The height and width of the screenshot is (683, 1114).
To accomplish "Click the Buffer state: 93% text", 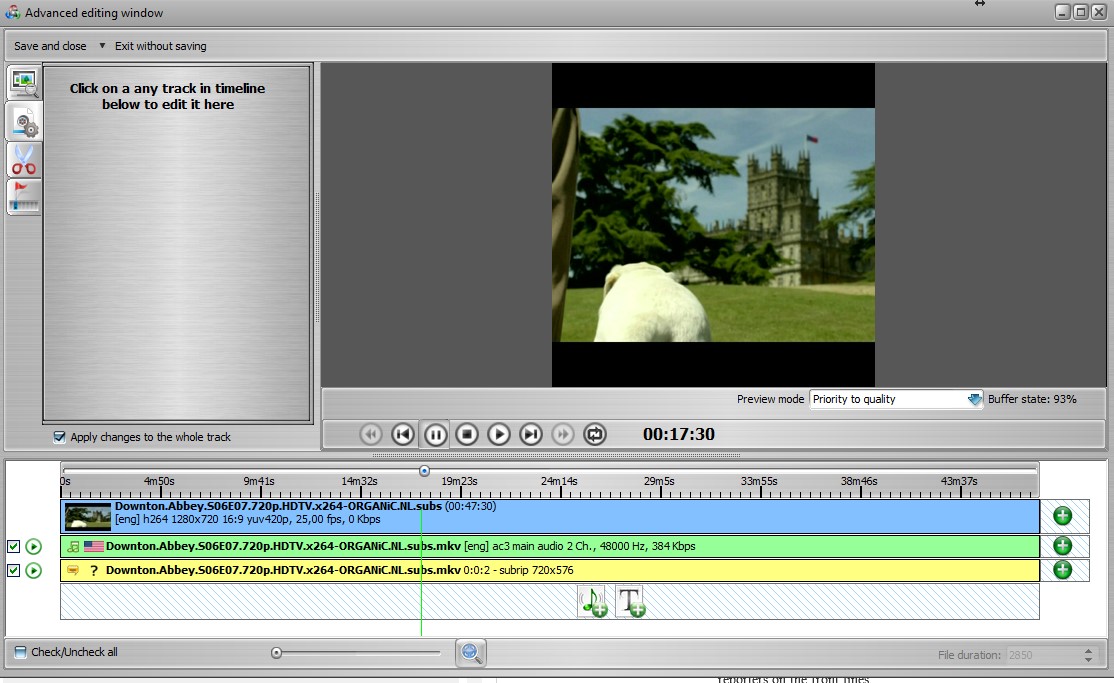I will [x=1032, y=399].
